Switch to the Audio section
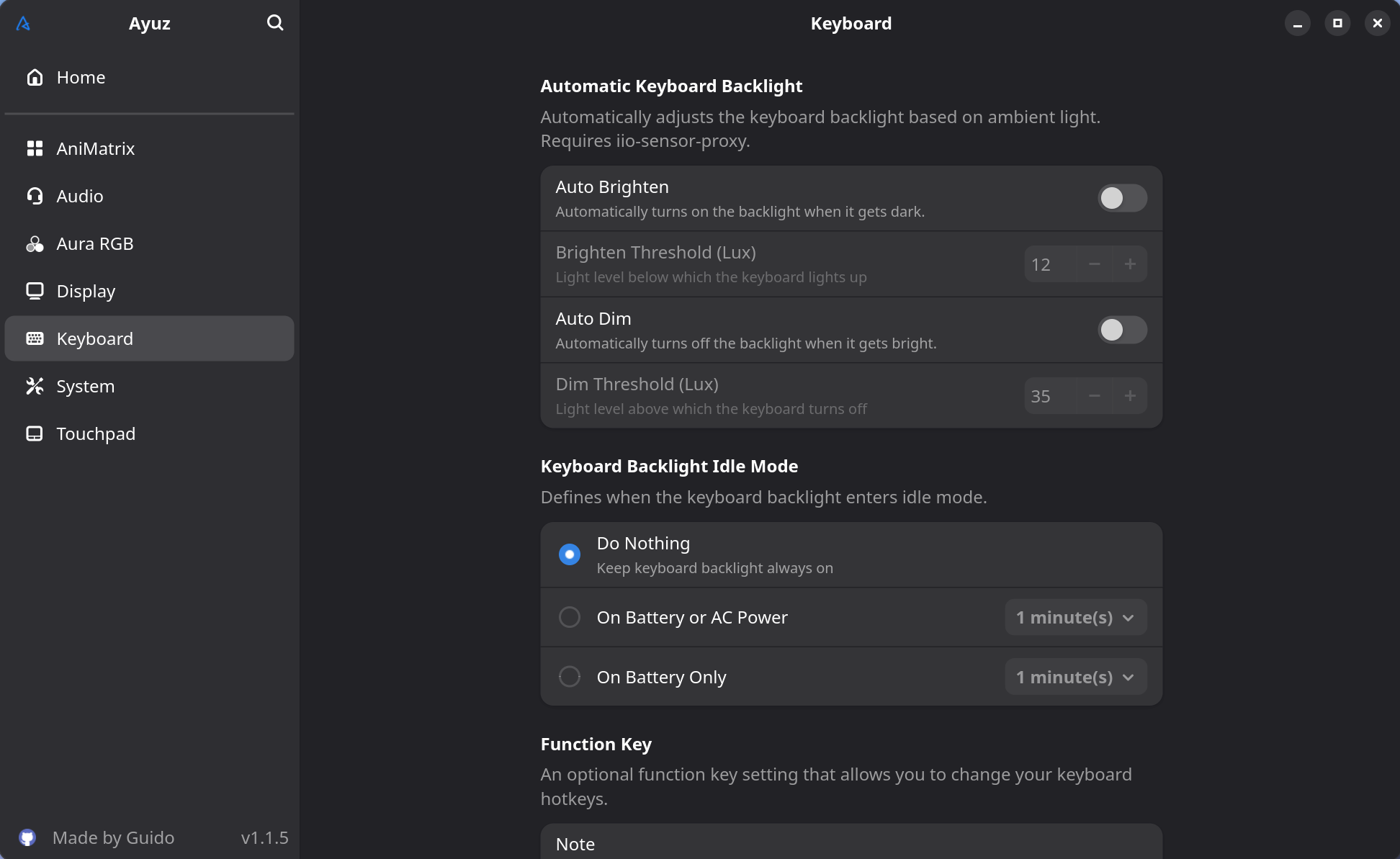 click(x=149, y=196)
